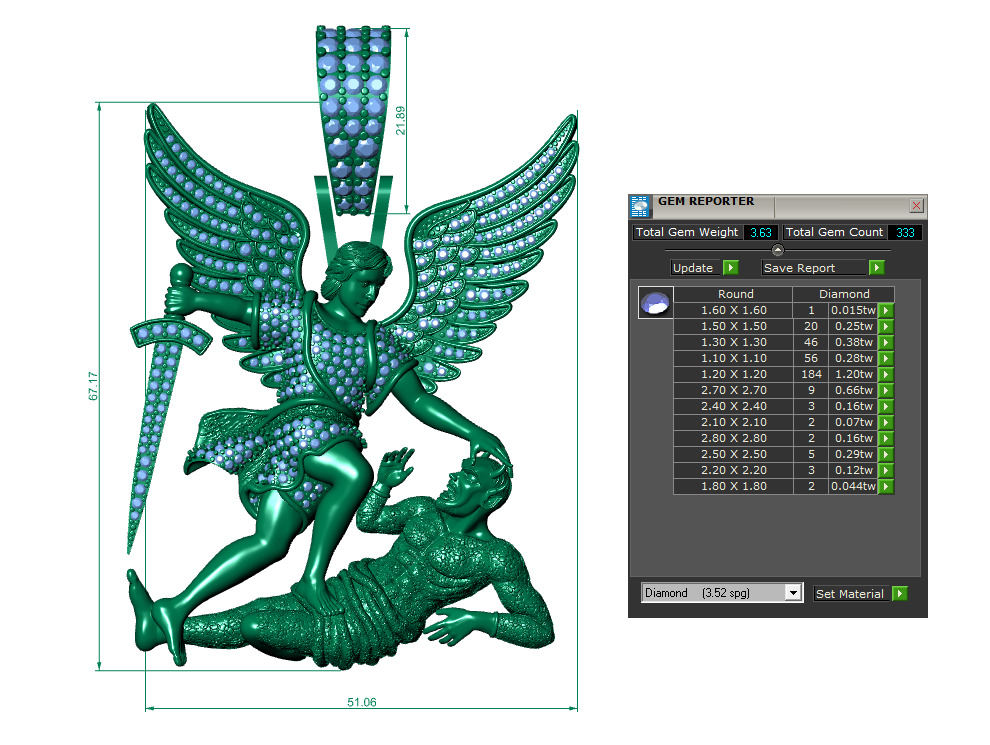This screenshot has height=745, width=990.
Task: Select the 1.30 X 1.30 size cell
Action: (x=734, y=342)
